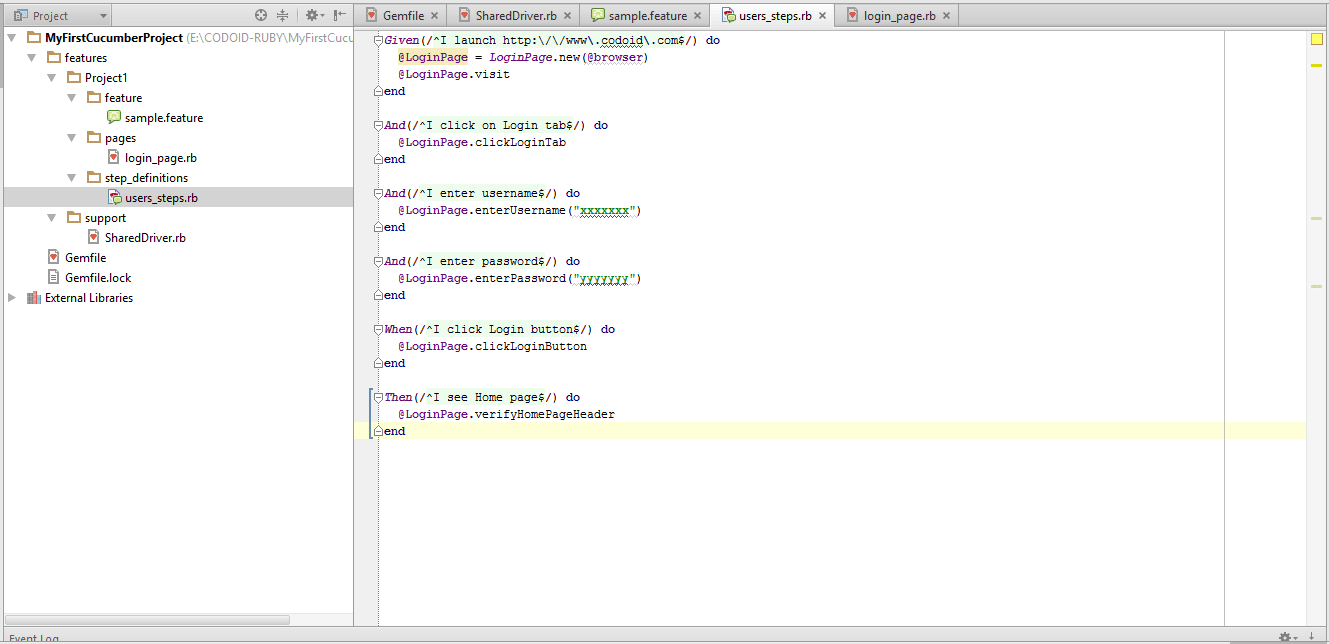Collapse the Then step fold region
Viewport: 1329px width, 644px height.
point(378,396)
